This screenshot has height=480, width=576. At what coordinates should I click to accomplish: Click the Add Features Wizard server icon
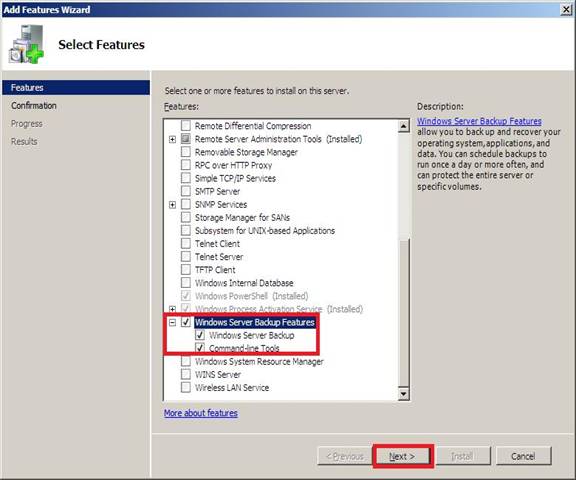pos(26,44)
